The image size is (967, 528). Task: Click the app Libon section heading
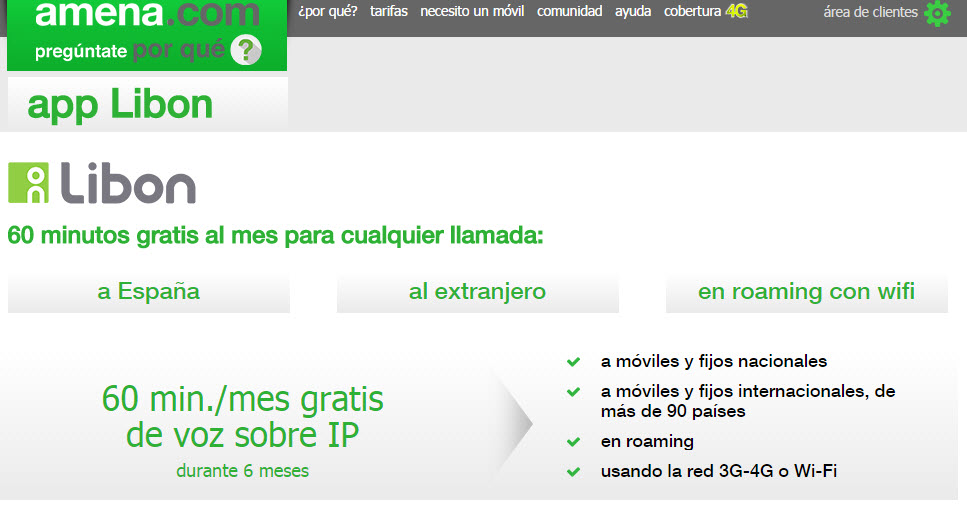click(120, 105)
